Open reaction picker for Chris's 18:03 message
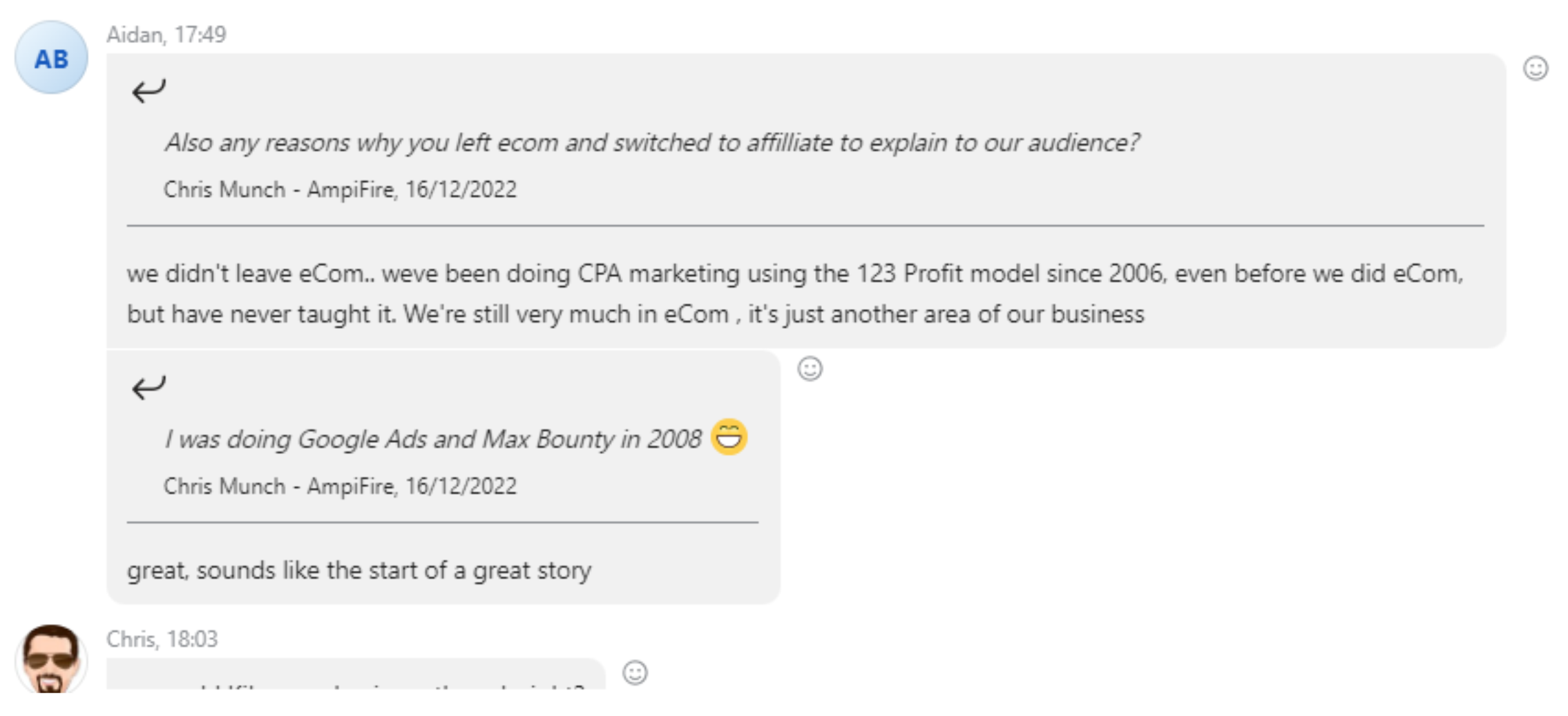1568x716 pixels. point(635,672)
